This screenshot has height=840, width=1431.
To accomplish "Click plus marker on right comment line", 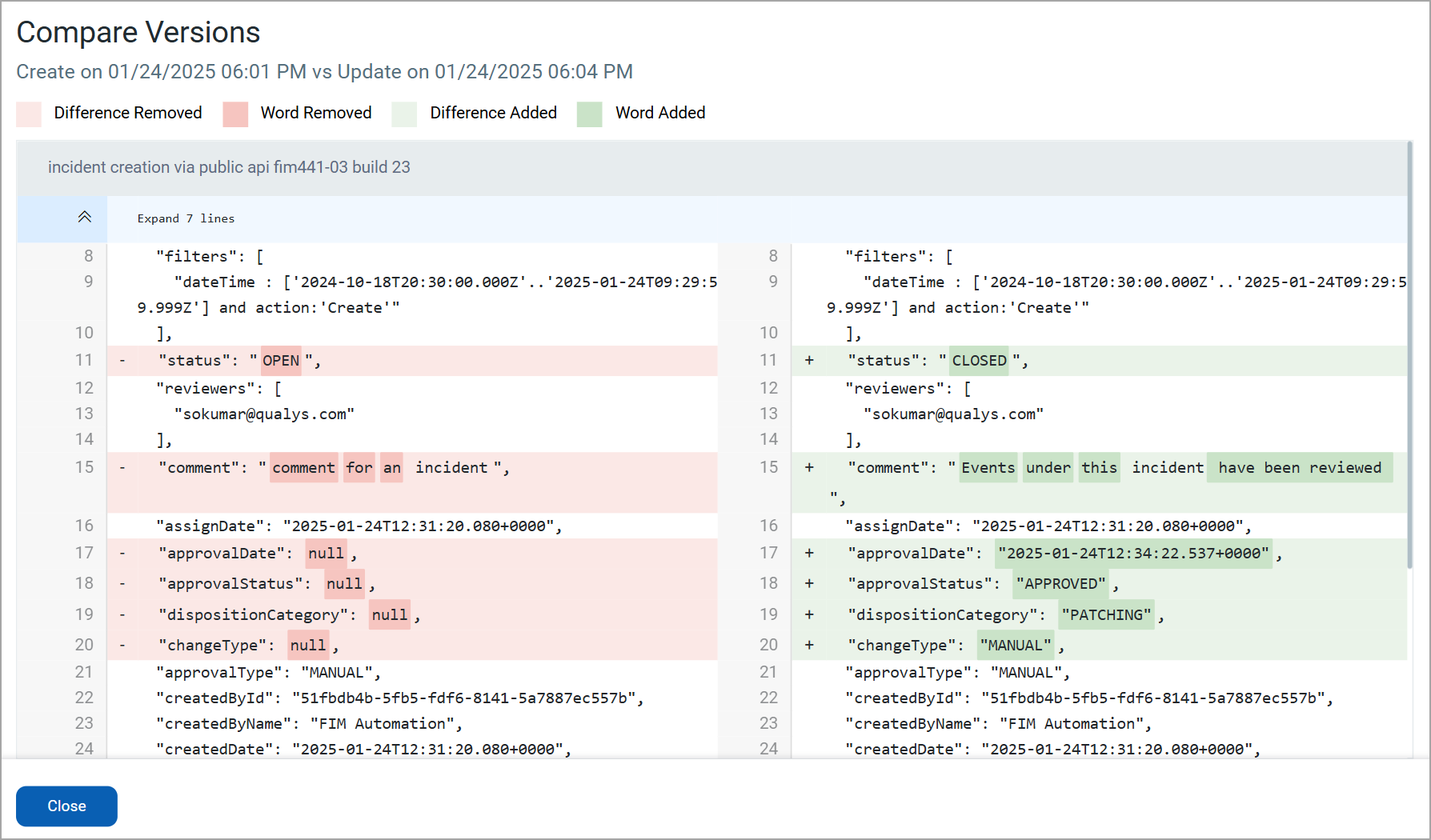I will (809, 468).
